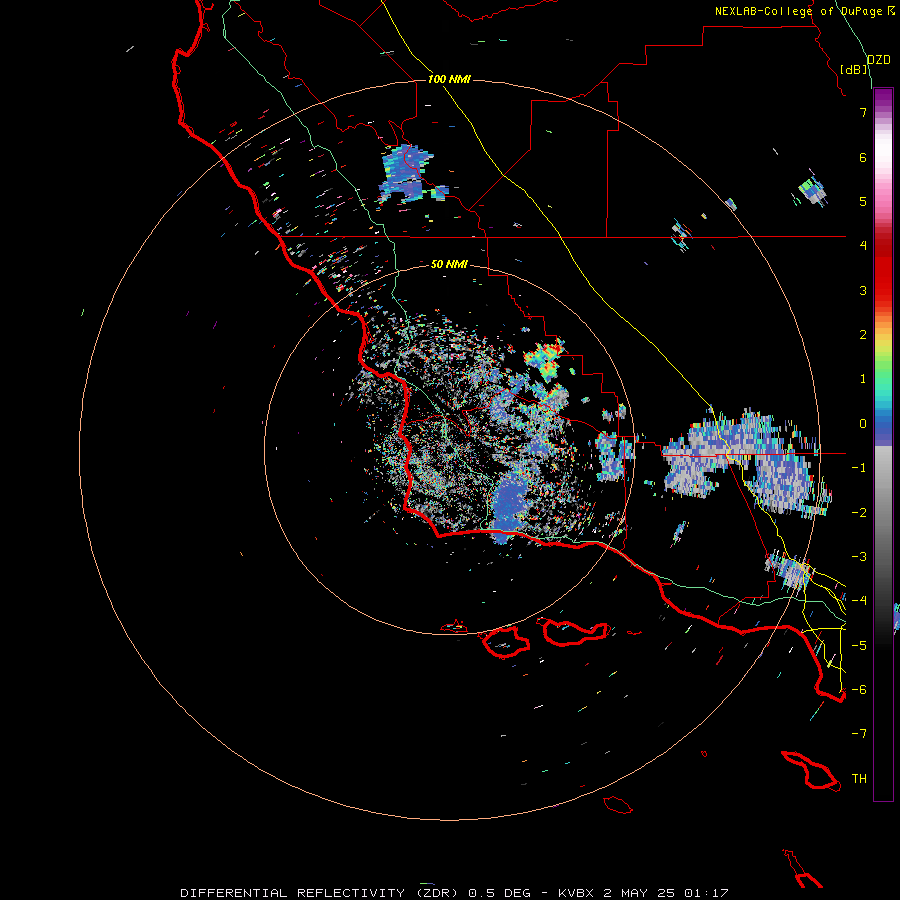
Task: Pick the yellow-green band of the color bar
Action: [x=883, y=350]
